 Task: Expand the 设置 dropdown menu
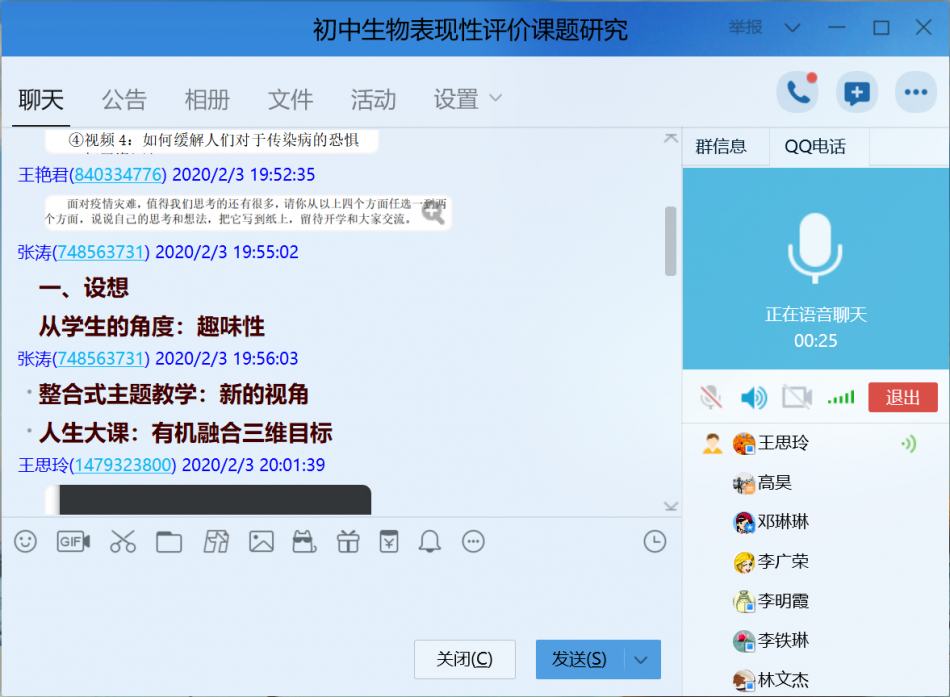(468, 99)
